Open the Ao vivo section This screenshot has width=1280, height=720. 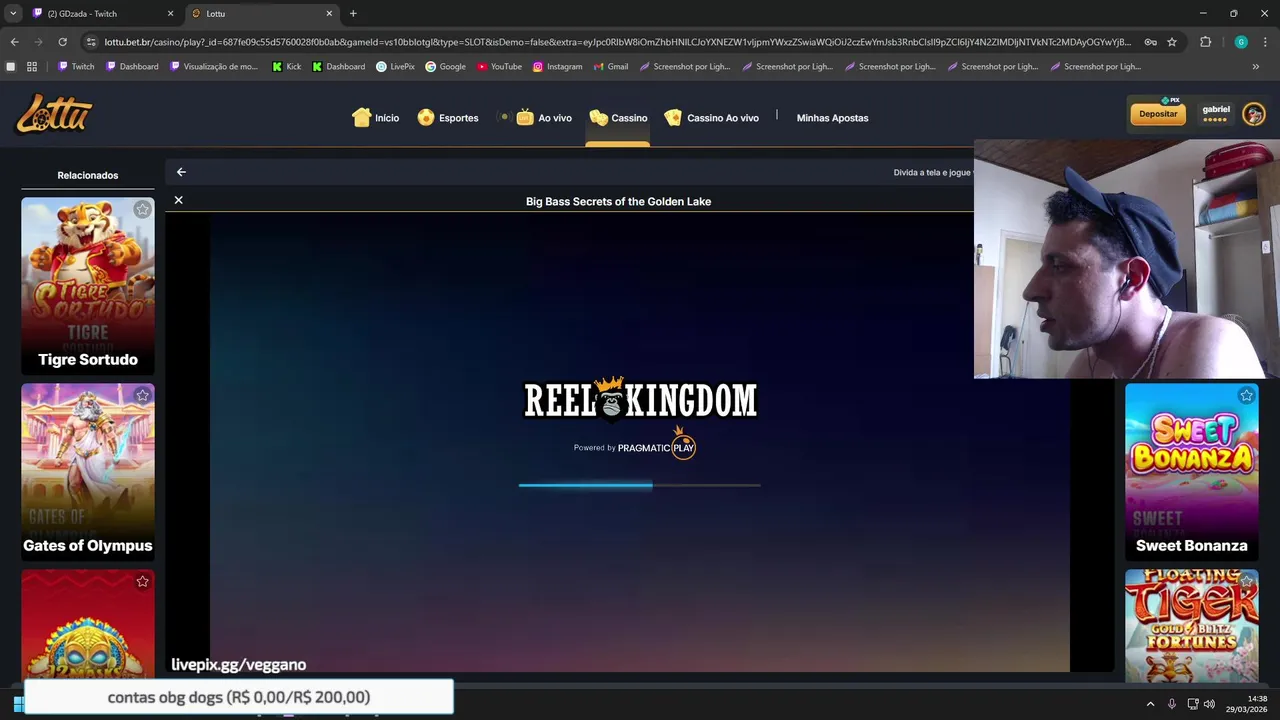click(x=544, y=118)
